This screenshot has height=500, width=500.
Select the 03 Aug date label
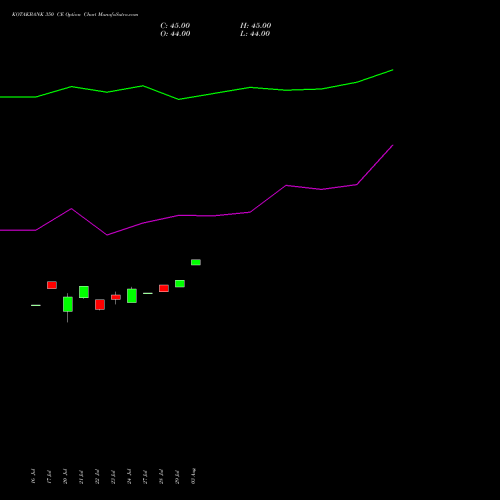193,476
